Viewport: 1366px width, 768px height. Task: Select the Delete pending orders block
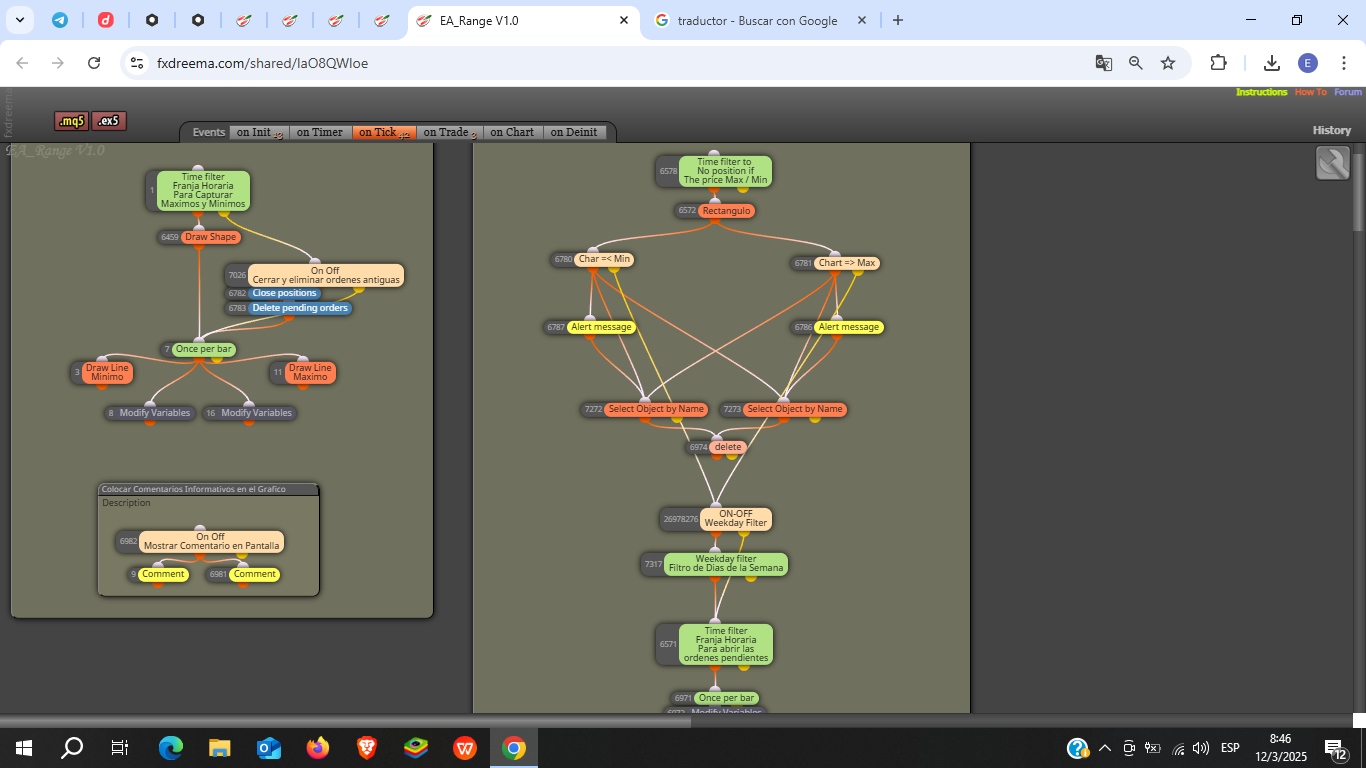[x=300, y=308]
